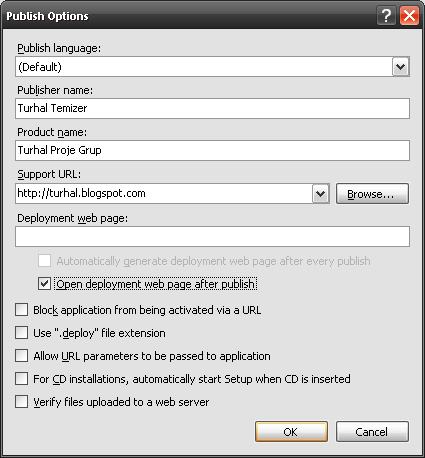Image resolution: width=425 pixels, height=458 pixels.
Task: Confirm settings with the OK button
Action: (291, 432)
